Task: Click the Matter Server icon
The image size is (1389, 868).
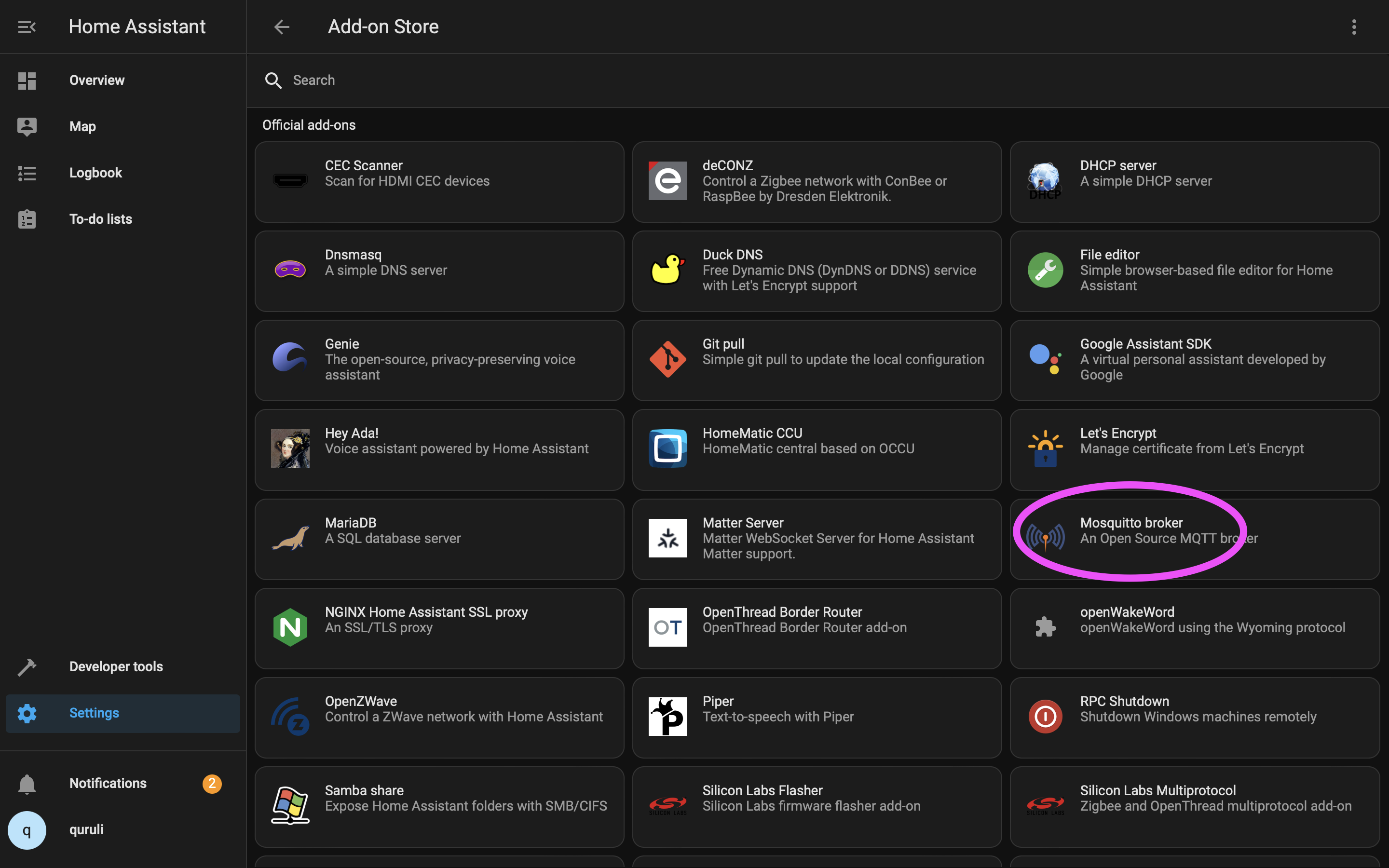Action: [667, 538]
